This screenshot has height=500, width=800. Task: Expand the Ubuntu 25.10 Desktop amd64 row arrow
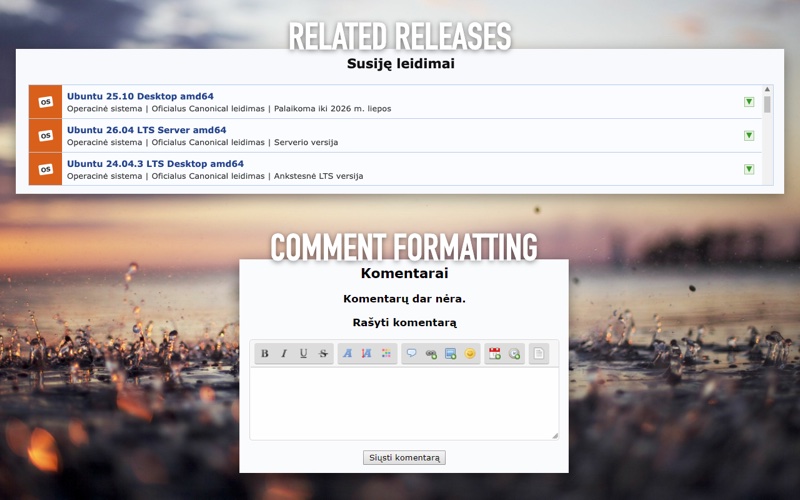[x=748, y=102]
